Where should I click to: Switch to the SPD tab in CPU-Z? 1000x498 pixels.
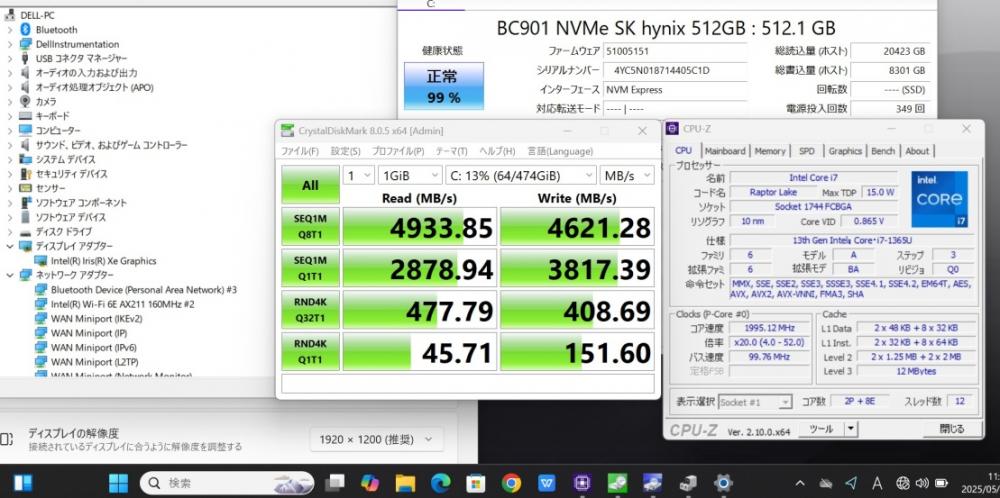(x=807, y=151)
